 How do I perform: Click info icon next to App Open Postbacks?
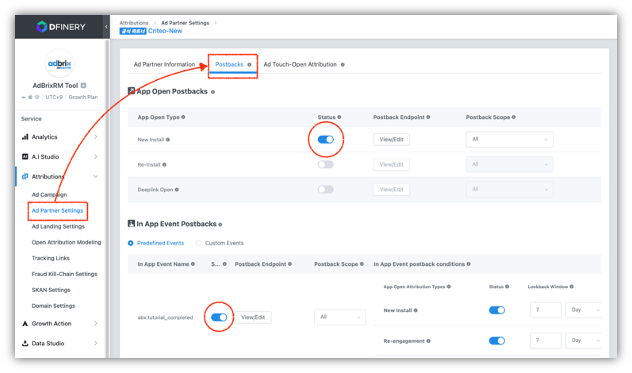[x=213, y=92]
